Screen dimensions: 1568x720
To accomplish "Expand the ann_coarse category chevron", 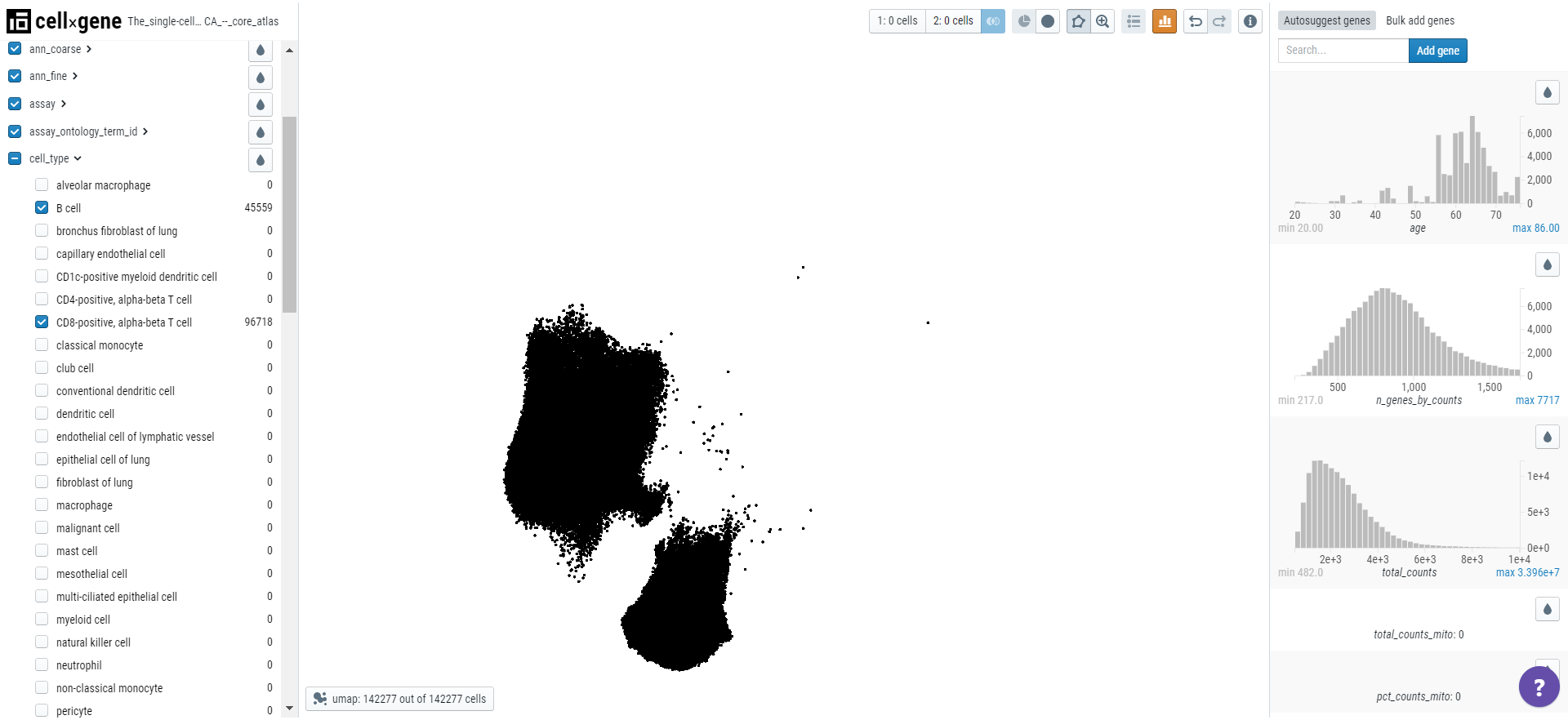I will (89, 49).
